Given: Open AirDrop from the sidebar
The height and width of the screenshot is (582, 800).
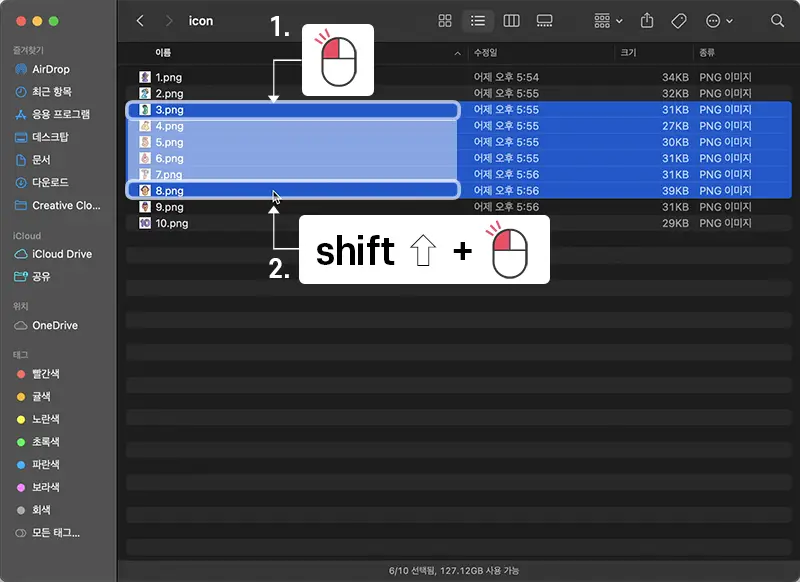Looking at the screenshot, I should point(52,67).
